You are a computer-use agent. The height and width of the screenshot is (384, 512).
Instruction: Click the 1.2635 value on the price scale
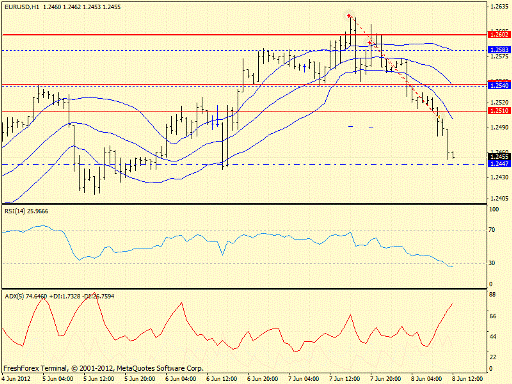coord(499,6)
